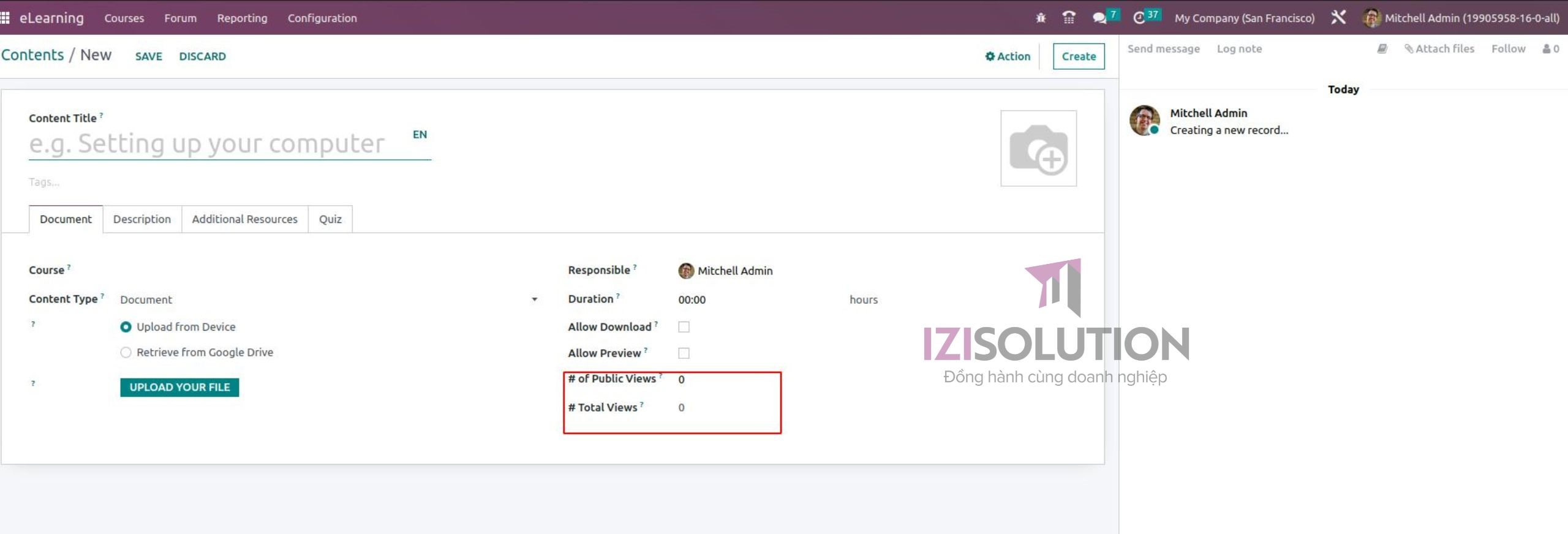1568x534 pixels.
Task: Select Upload from Device radio option
Action: coord(126,327)
